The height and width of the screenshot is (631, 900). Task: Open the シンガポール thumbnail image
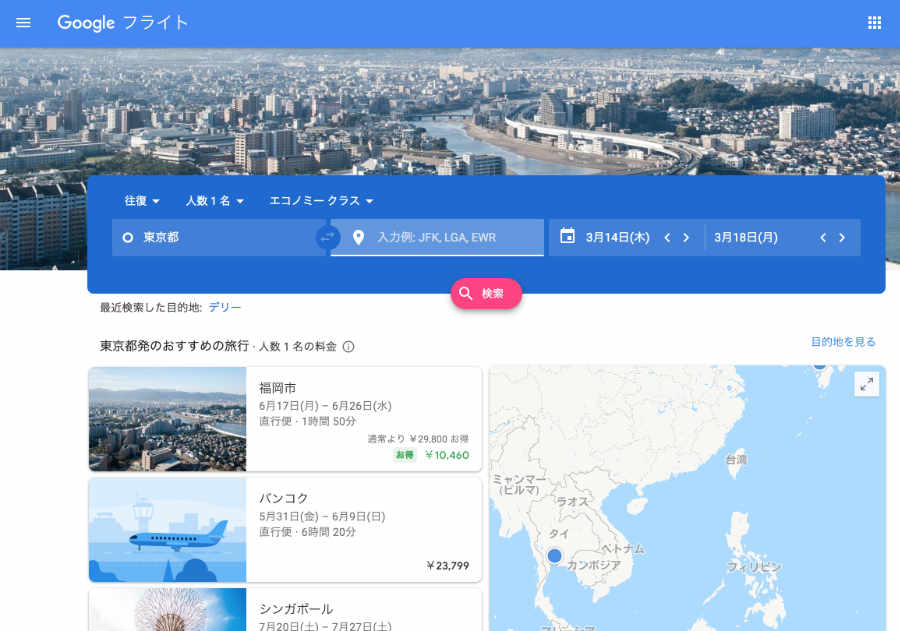click(x=168, y=609)
